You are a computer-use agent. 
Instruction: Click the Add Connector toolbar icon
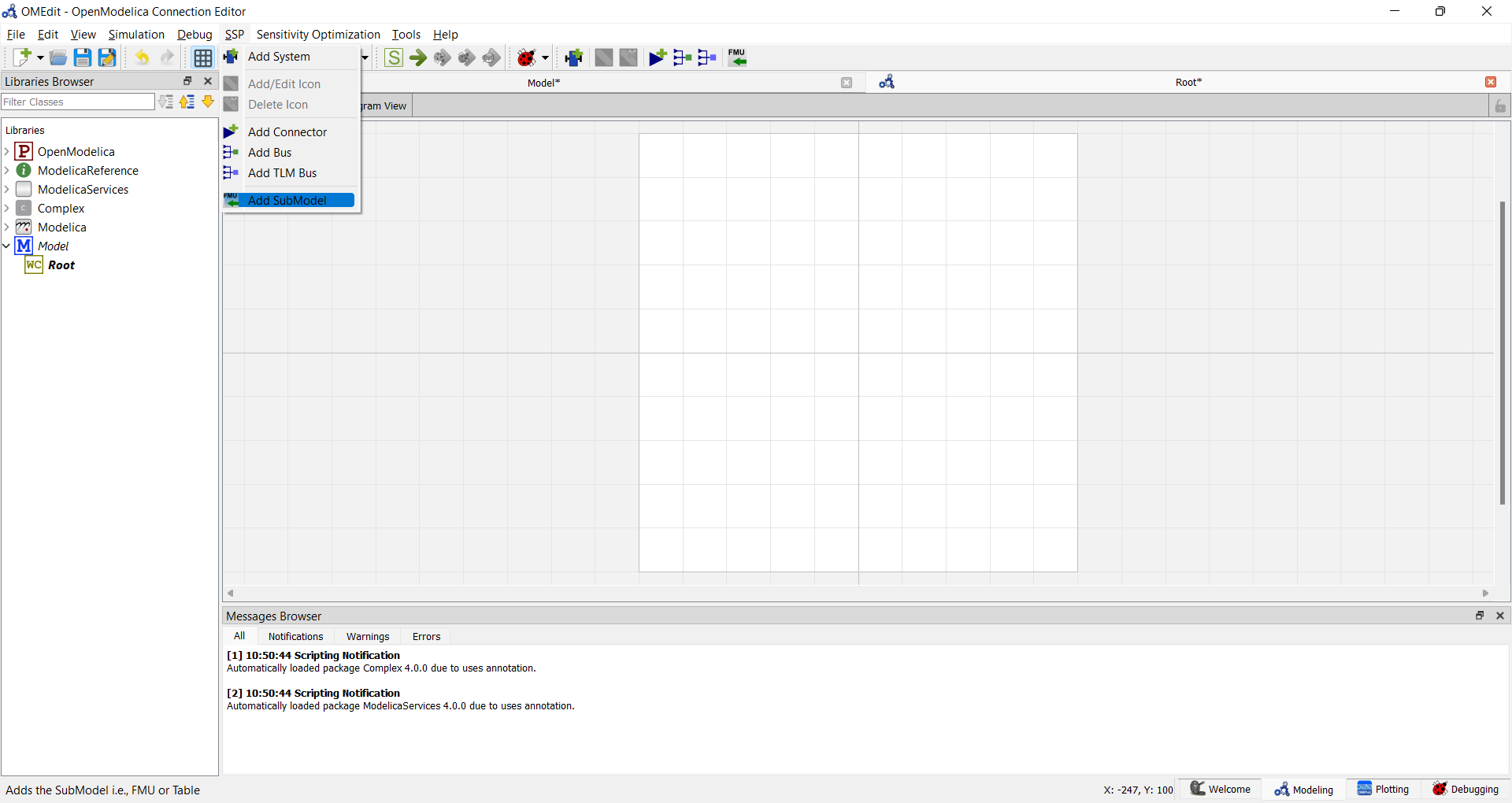click(x=658, y=57)
